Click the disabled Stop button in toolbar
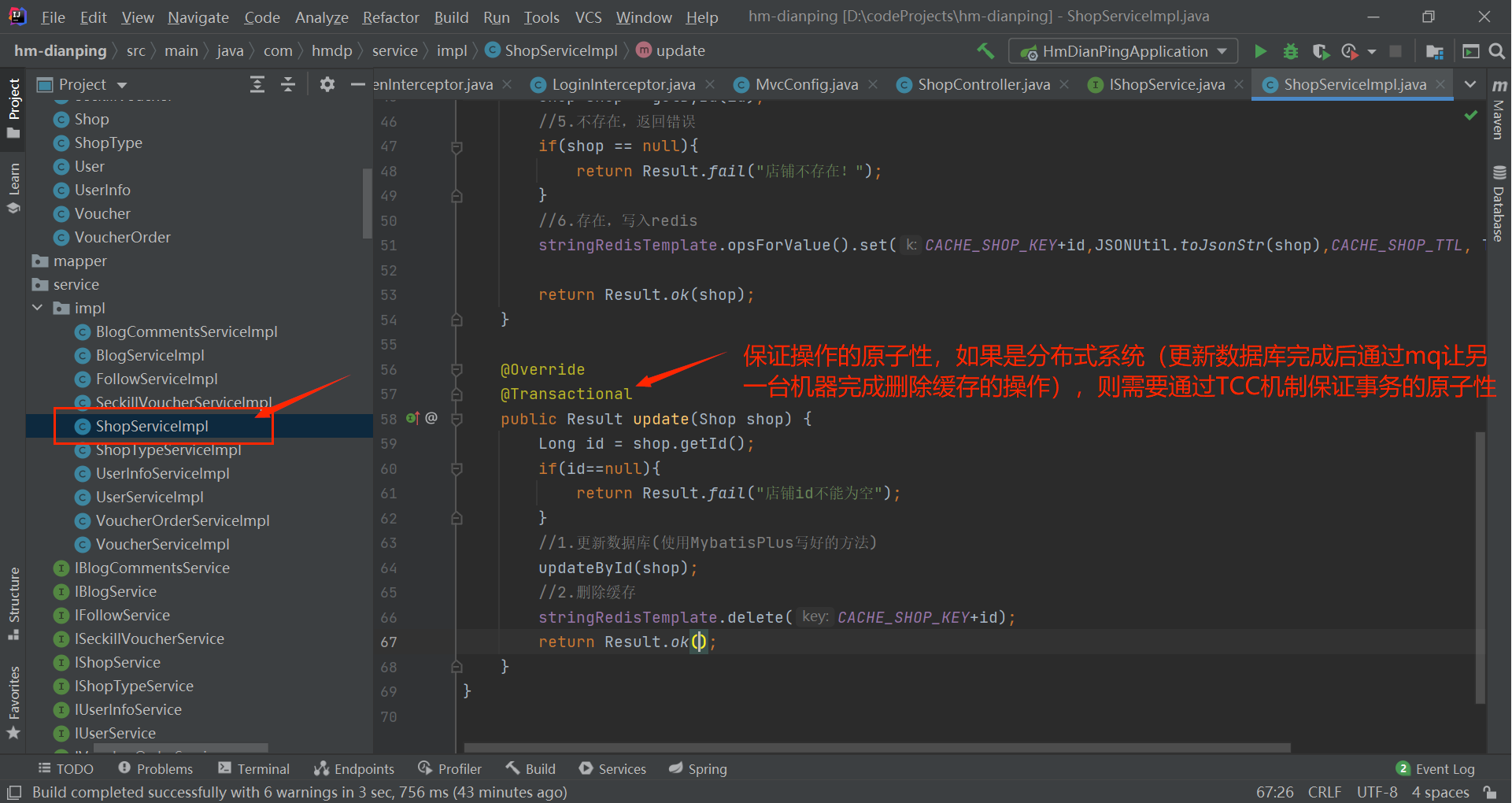Screen dimensions: 1512x803 coord(1396,51)
